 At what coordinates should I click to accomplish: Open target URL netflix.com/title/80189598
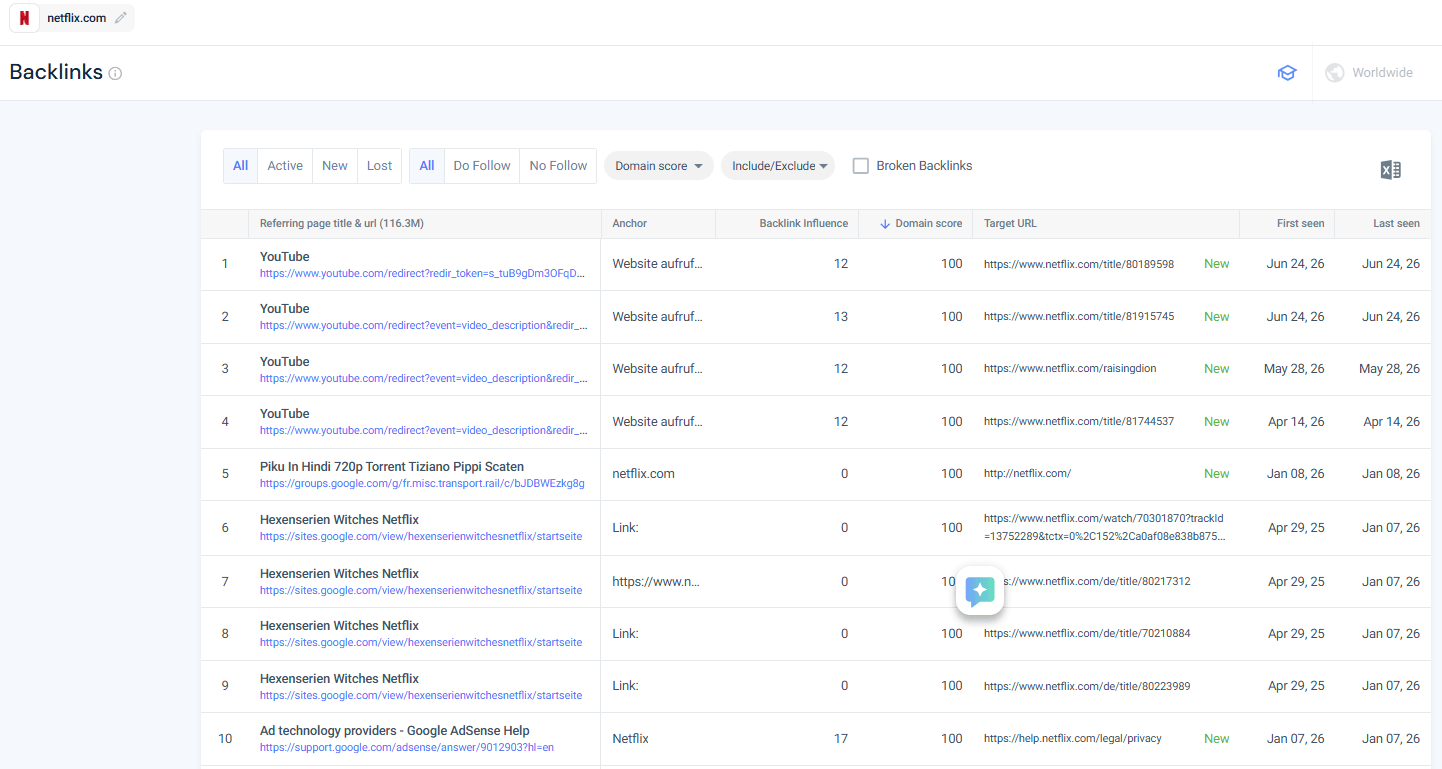tap(1079, 264)
